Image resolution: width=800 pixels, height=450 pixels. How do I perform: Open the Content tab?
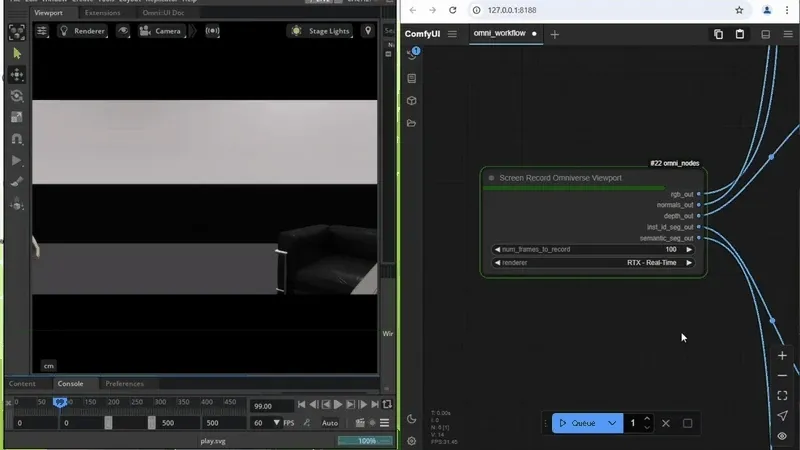22,384
